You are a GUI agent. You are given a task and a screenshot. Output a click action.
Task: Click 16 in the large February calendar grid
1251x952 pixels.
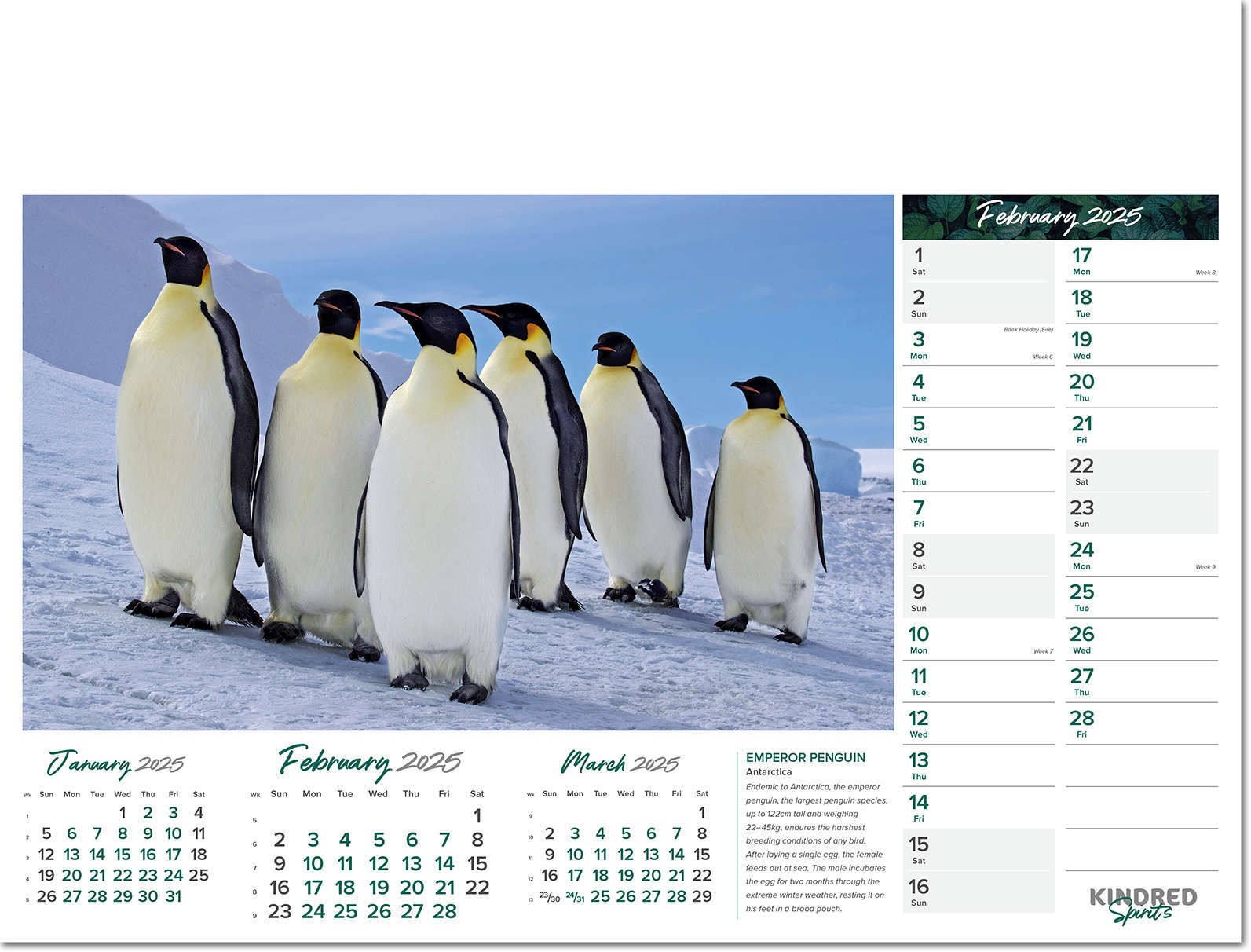(x=280, y=888)
